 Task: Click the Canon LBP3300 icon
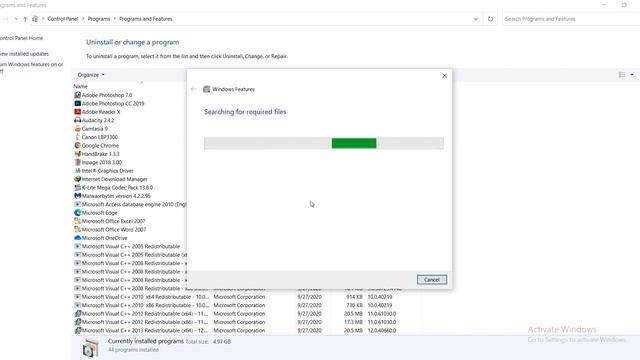(x=78, y=137)
